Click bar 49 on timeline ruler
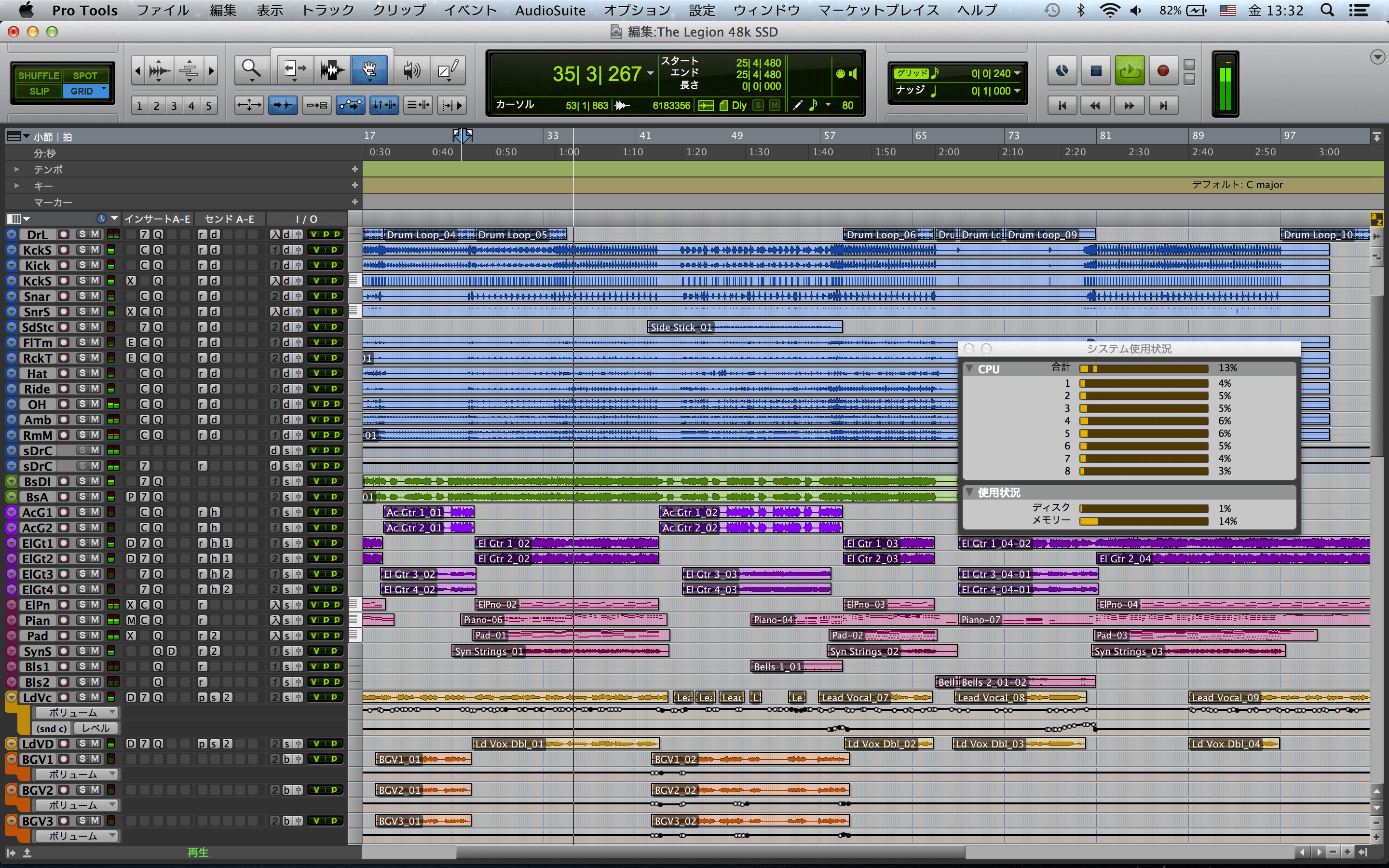Image resolution: width=1389 pixels, height=868 pixels. pyautogui.click(x=737, y=136)
